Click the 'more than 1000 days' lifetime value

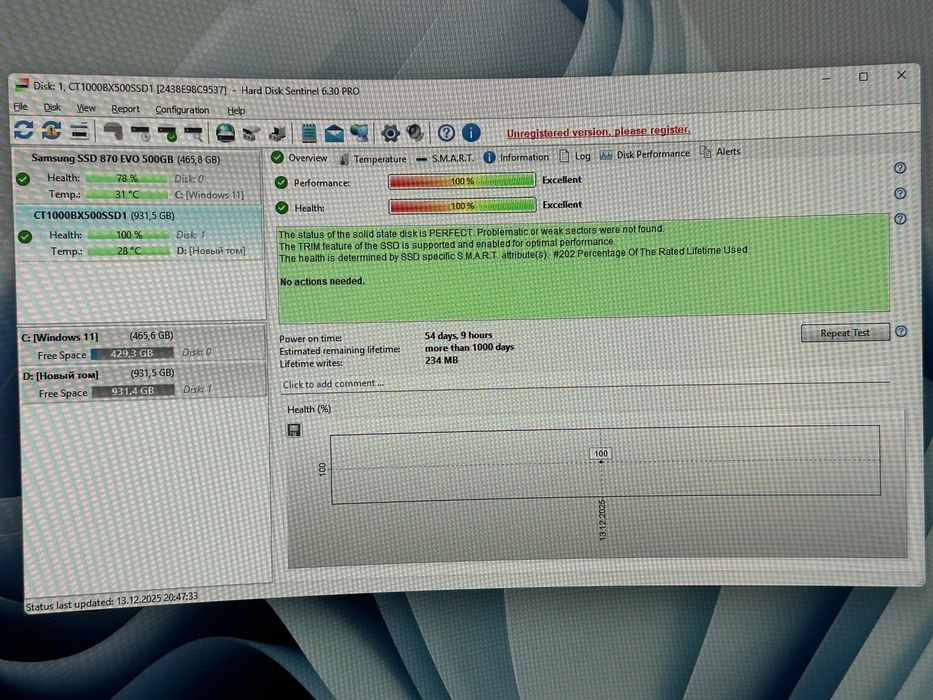469,348
